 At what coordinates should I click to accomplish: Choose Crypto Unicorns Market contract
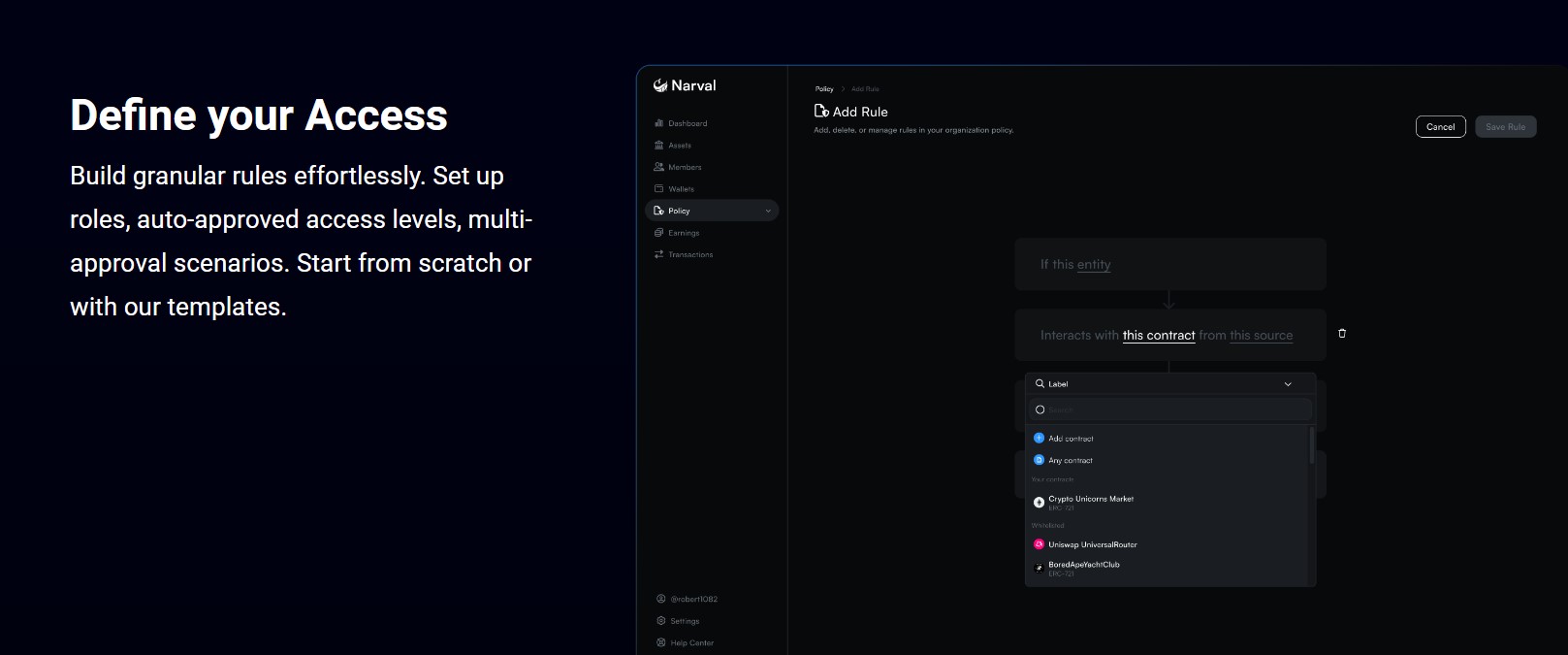tap(1090, 500)
